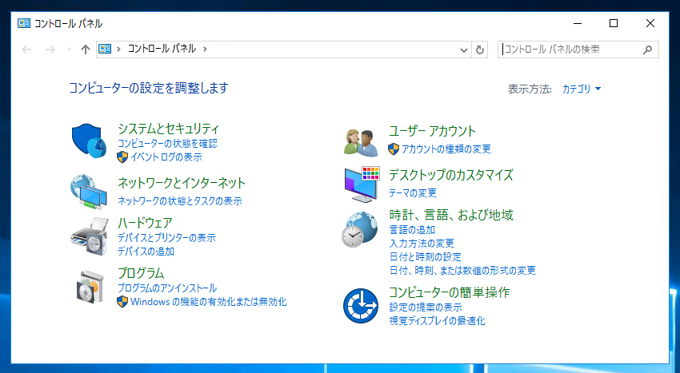The image size is (680, 373).
Task: Open the コンピューターの簡単操作 category link
Action: click(x=449, y=292)
